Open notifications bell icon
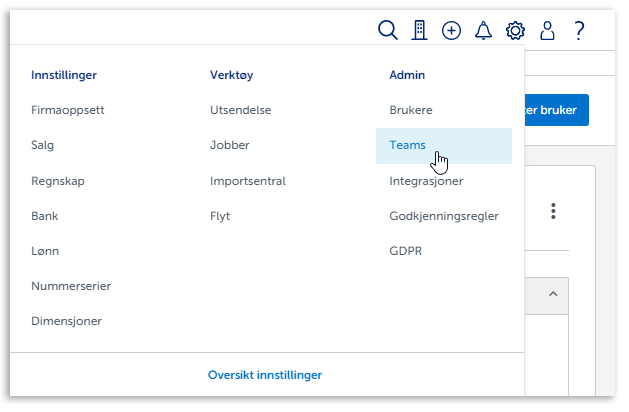629x412 pixels. pyautogui.click(x=483, y=31)
